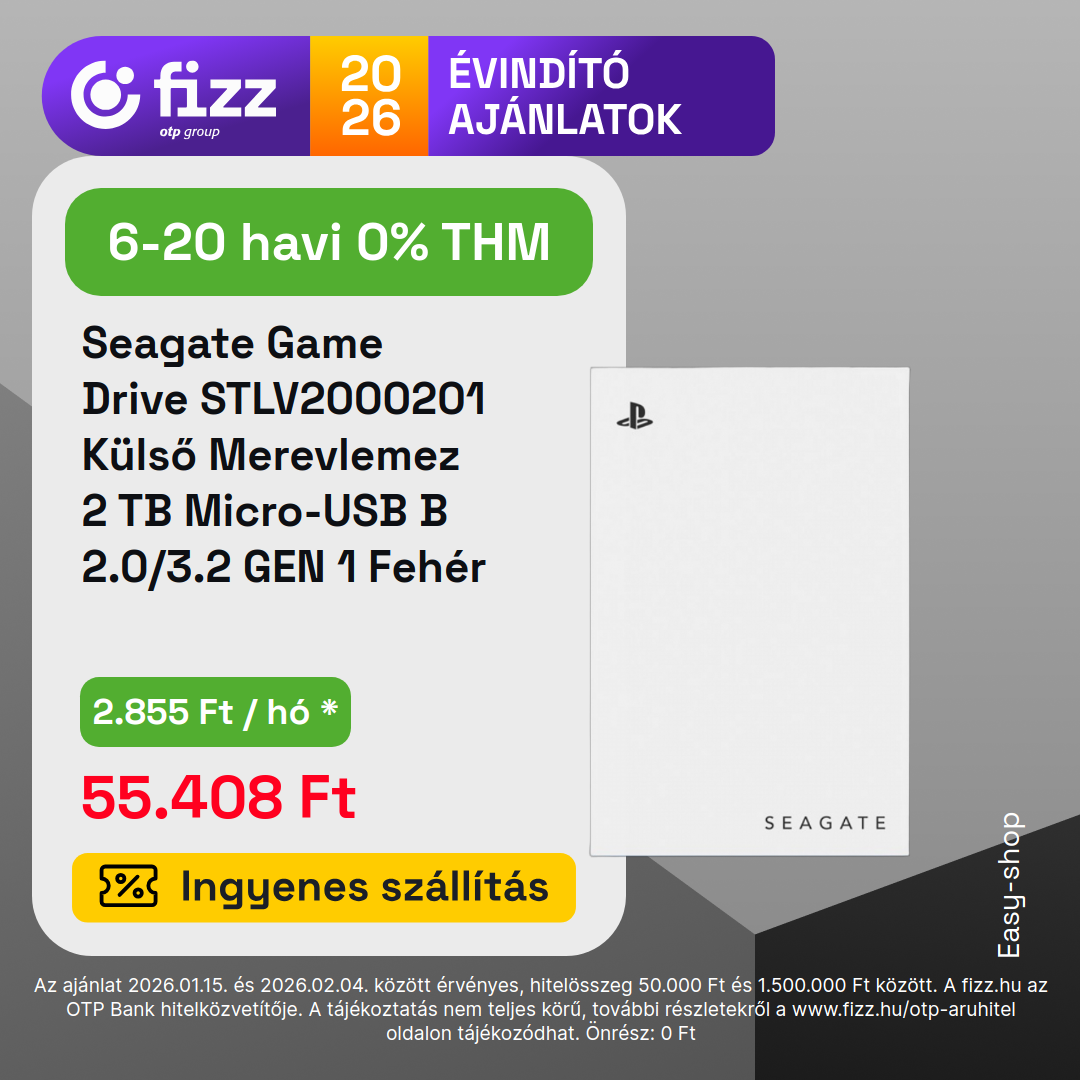Viewport: 1080px width, 1080px height.
Task: Click the white external drive product image
Action: tap(749, 610)
